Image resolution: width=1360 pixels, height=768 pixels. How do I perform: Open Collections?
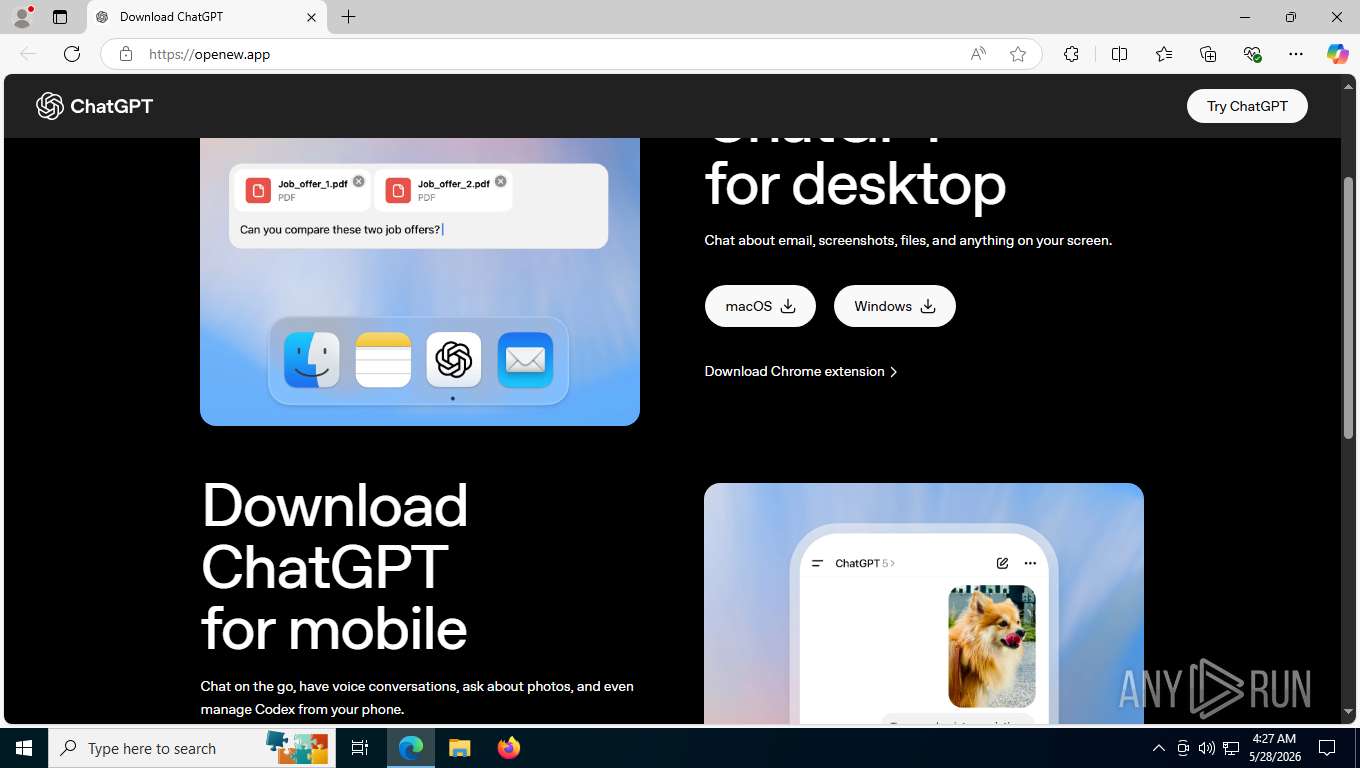(x=1208, y=54)
